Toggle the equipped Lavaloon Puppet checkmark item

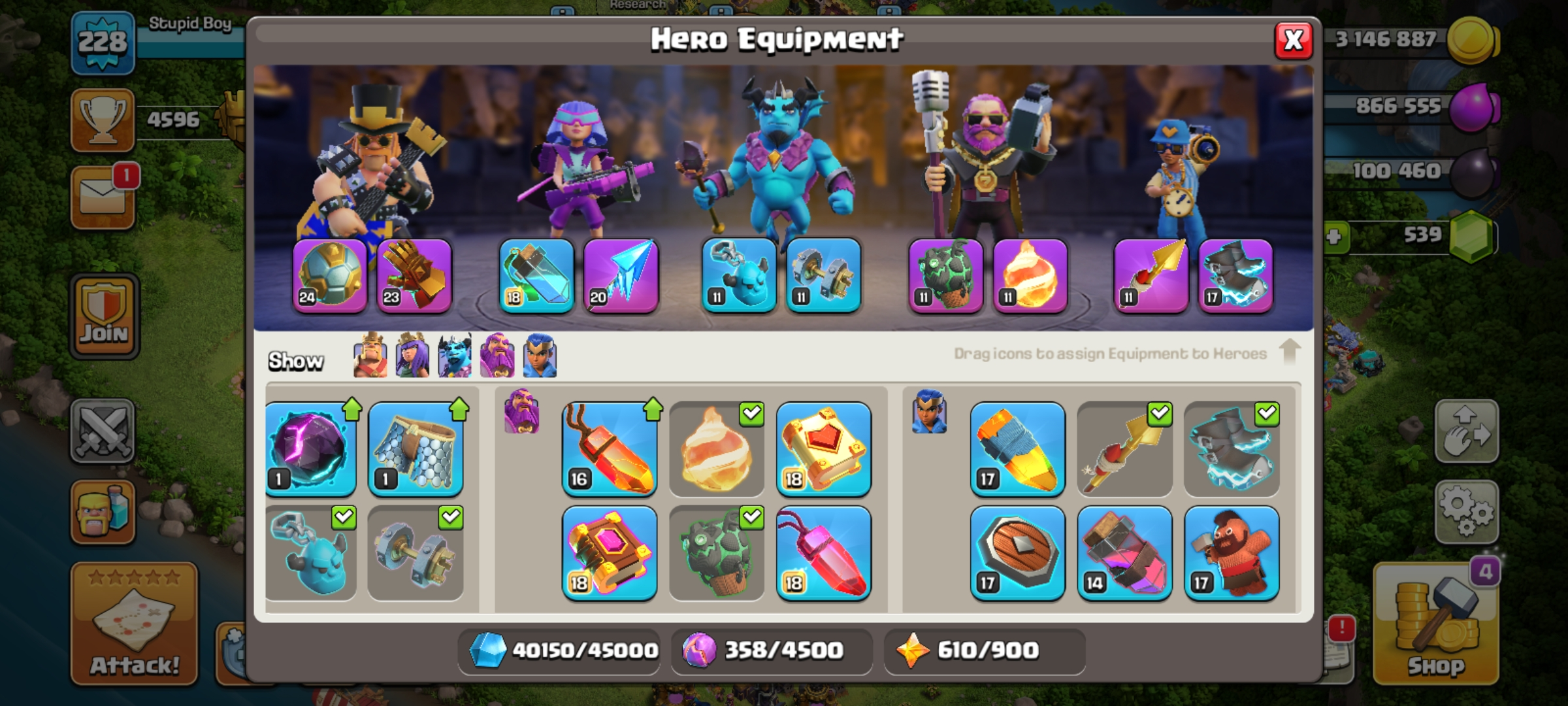coord(717,553)
